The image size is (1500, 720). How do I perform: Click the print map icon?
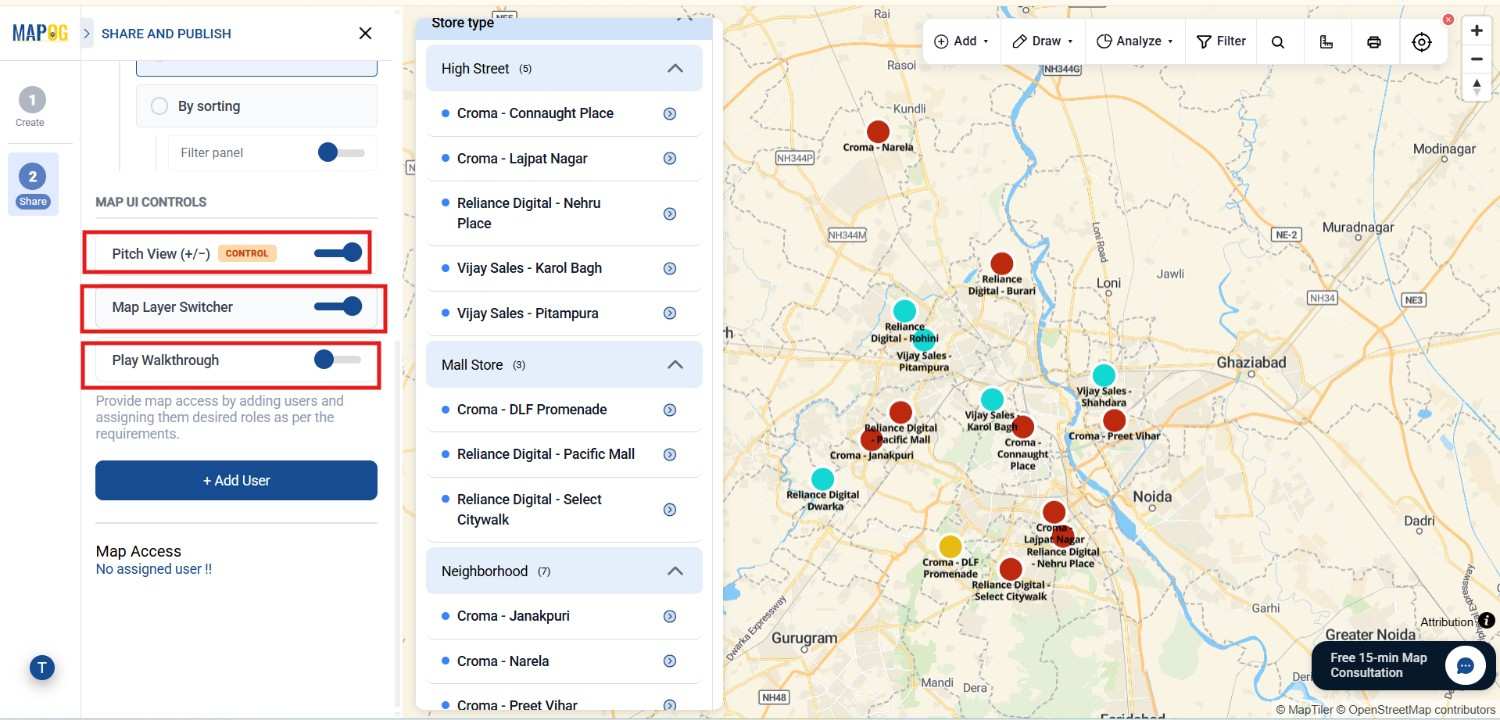[1374, 42]
